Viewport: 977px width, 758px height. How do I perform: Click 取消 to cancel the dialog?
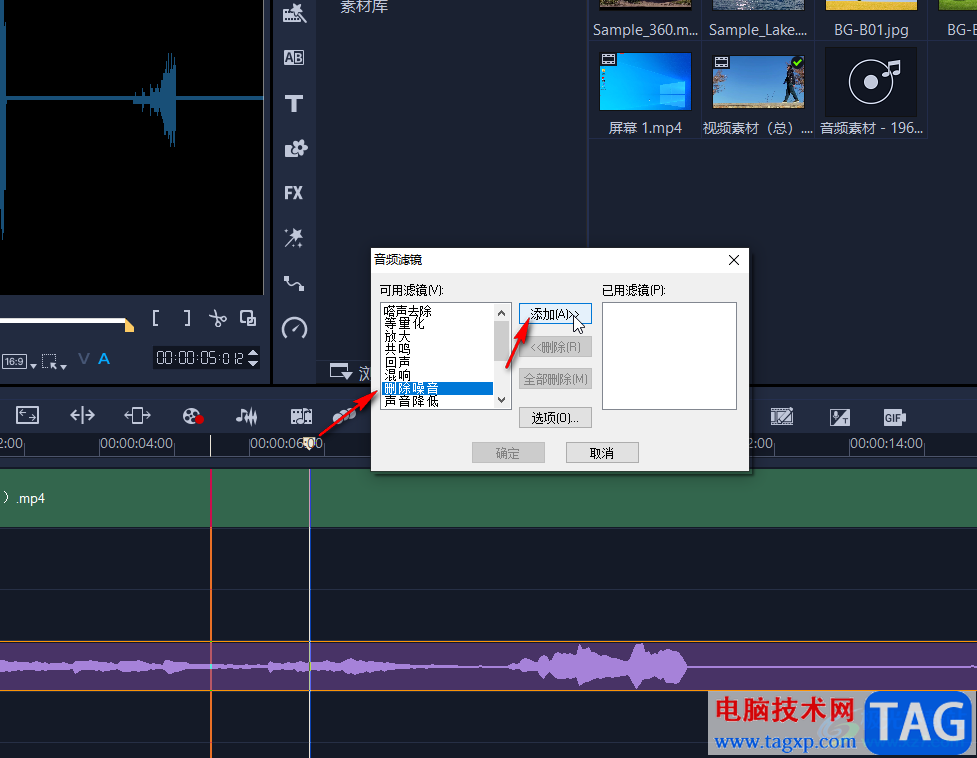[602, 453]
